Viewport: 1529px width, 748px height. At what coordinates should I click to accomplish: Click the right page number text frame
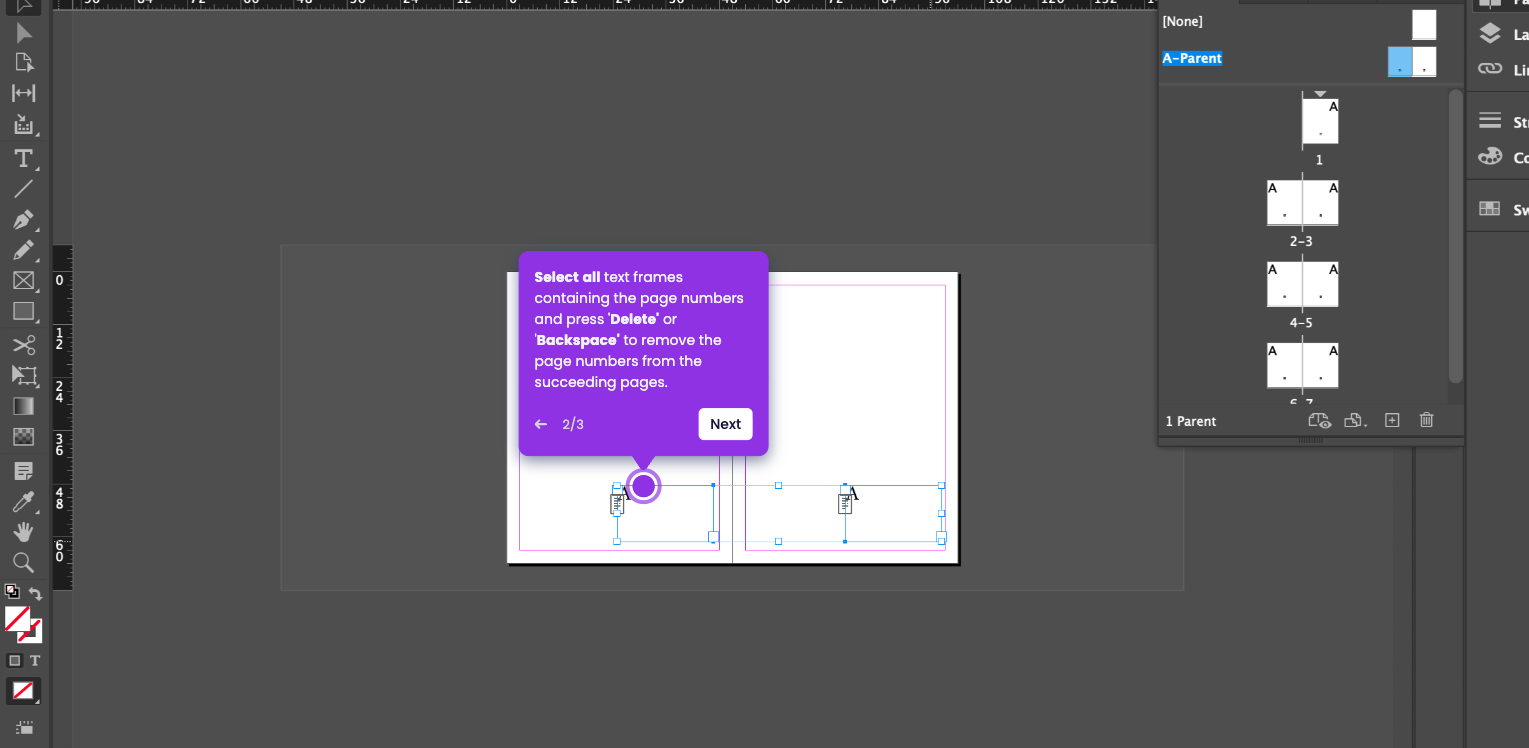[893, 513]
